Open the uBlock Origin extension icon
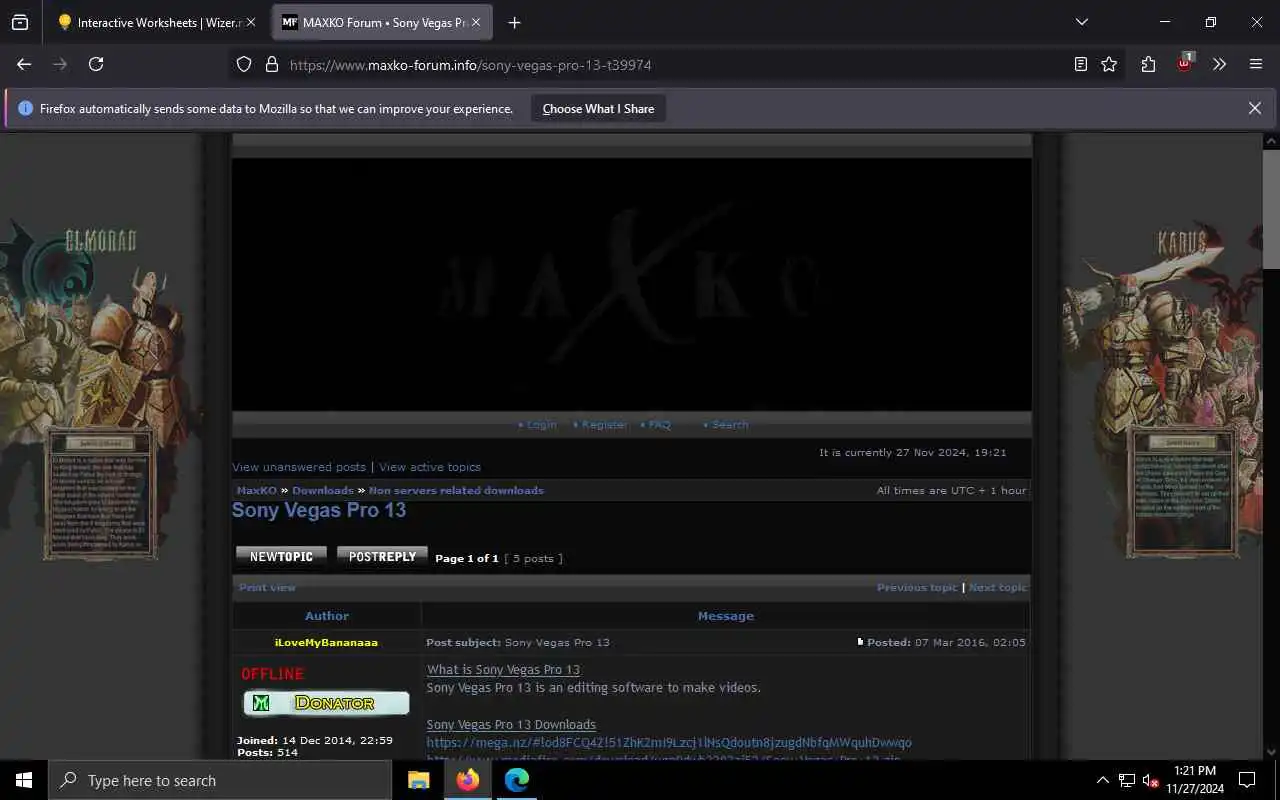The image size is (1280, 800). [1184, 63]
